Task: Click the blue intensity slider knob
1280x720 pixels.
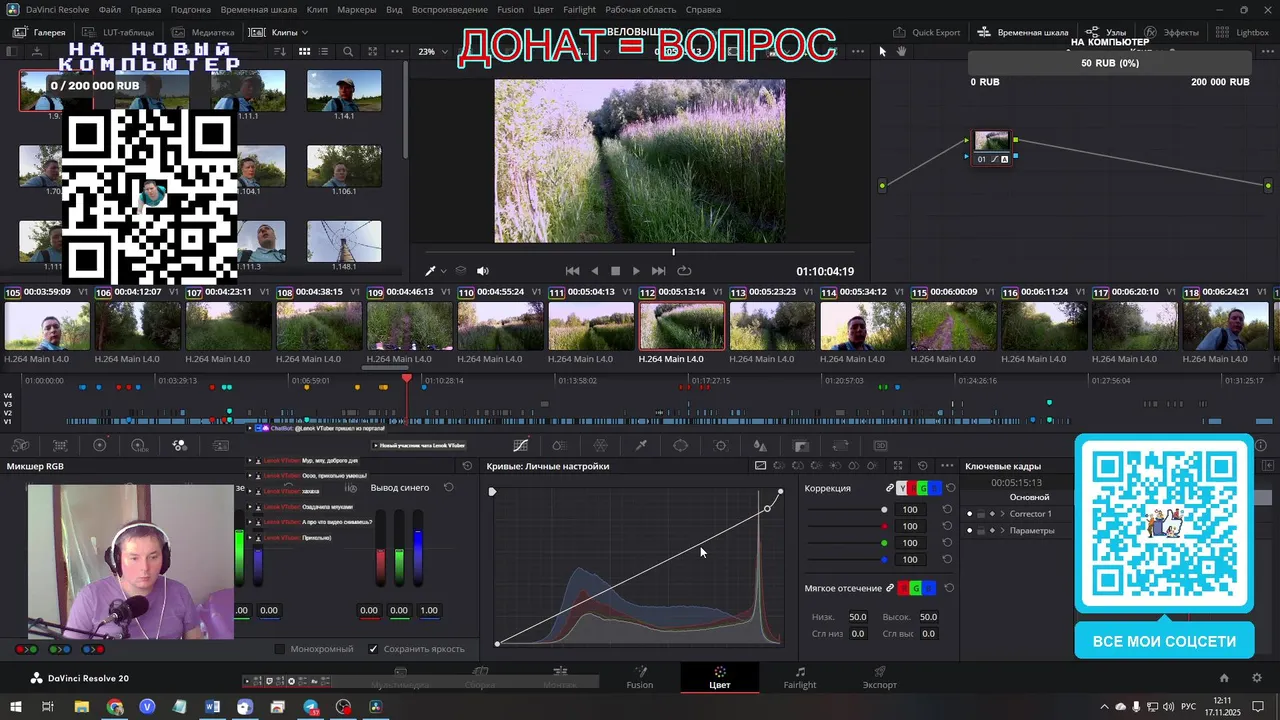Action: tap(884, 560)
